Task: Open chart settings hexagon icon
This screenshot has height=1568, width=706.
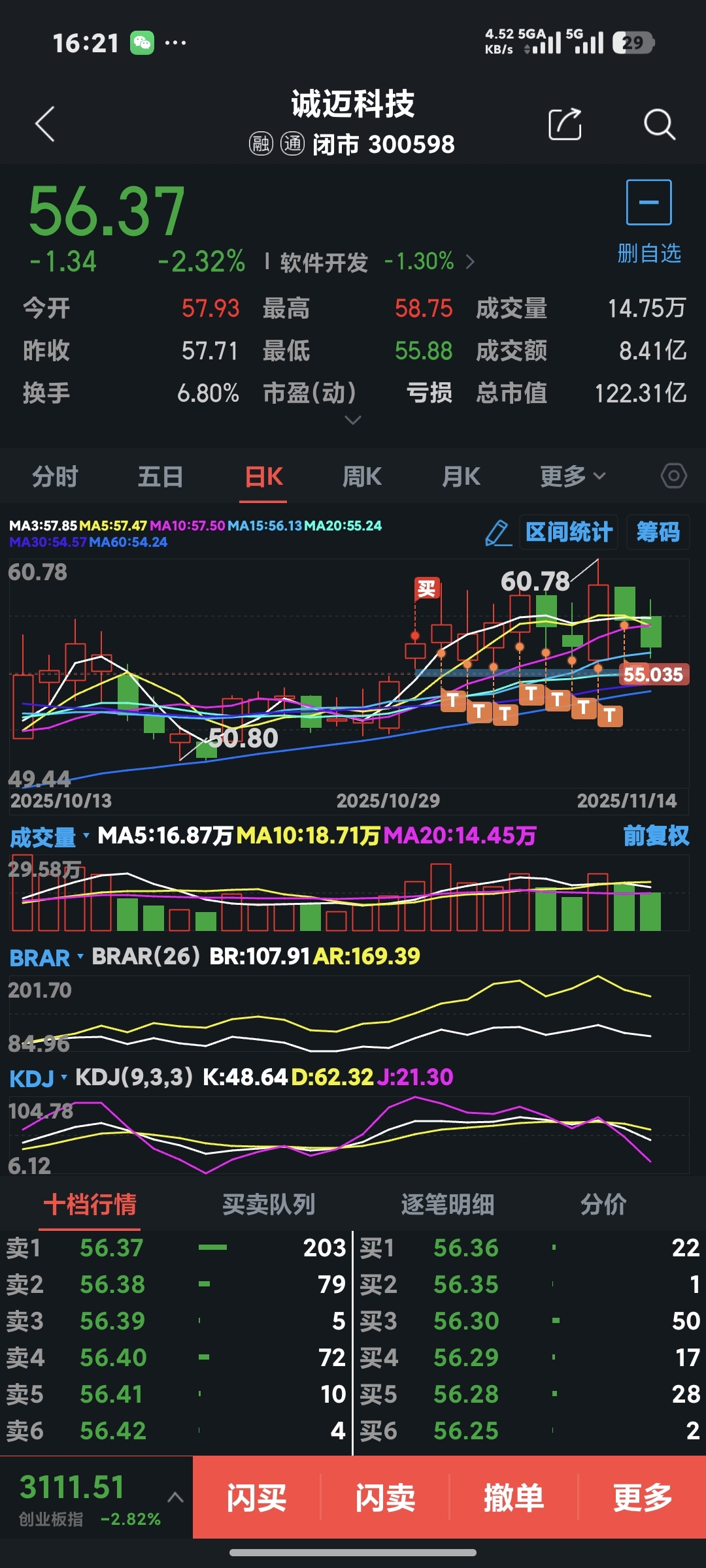Action: pyautogui.click(x=673, y=476)
